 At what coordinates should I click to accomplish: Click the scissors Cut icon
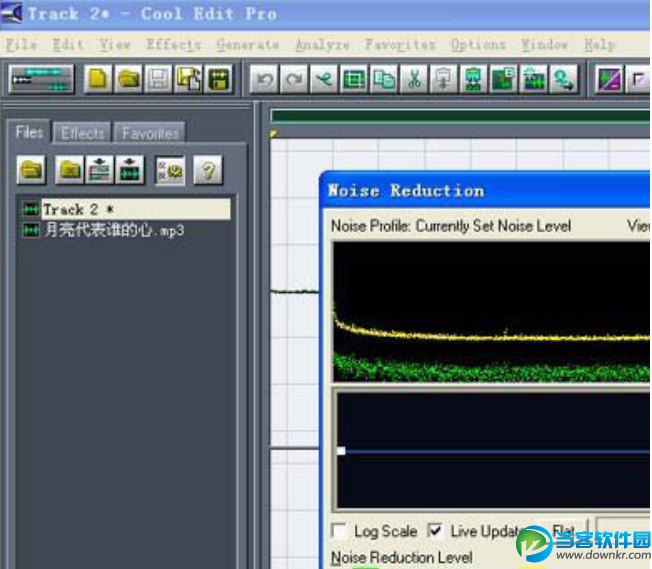click(x=413, y=79)
